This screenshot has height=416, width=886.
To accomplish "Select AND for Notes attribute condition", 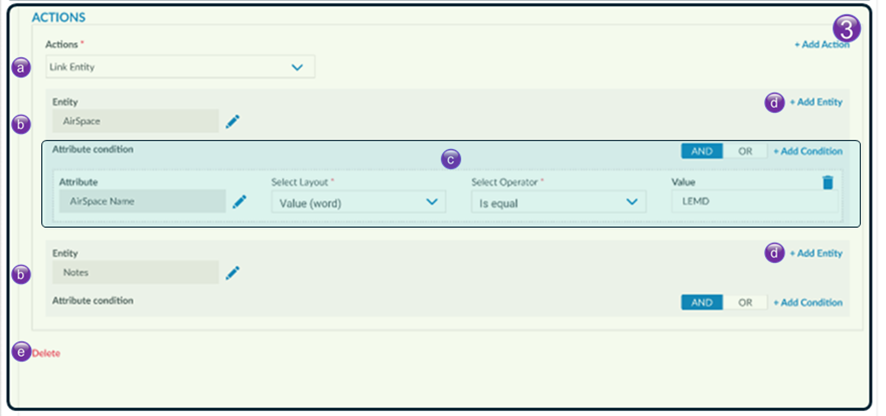I will 701,302.
